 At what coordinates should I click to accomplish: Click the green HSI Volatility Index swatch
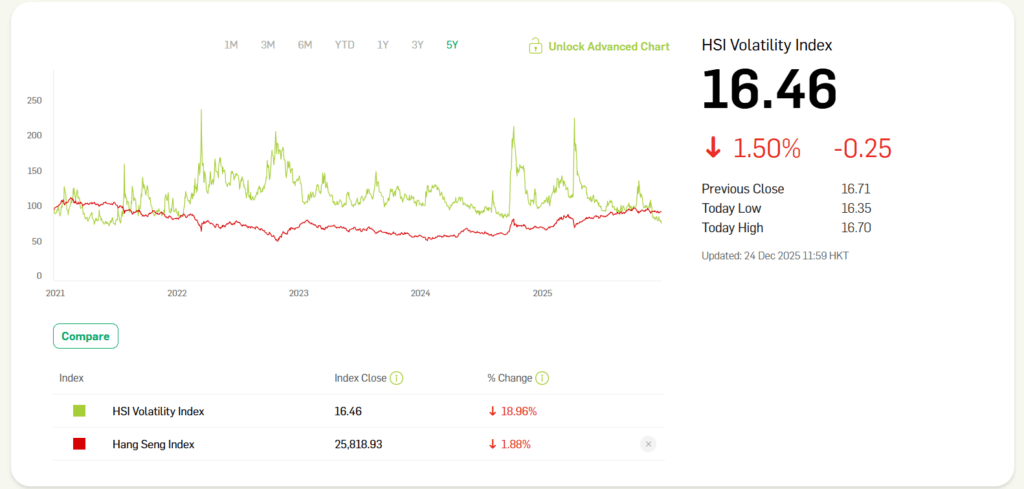pos(79,411)
